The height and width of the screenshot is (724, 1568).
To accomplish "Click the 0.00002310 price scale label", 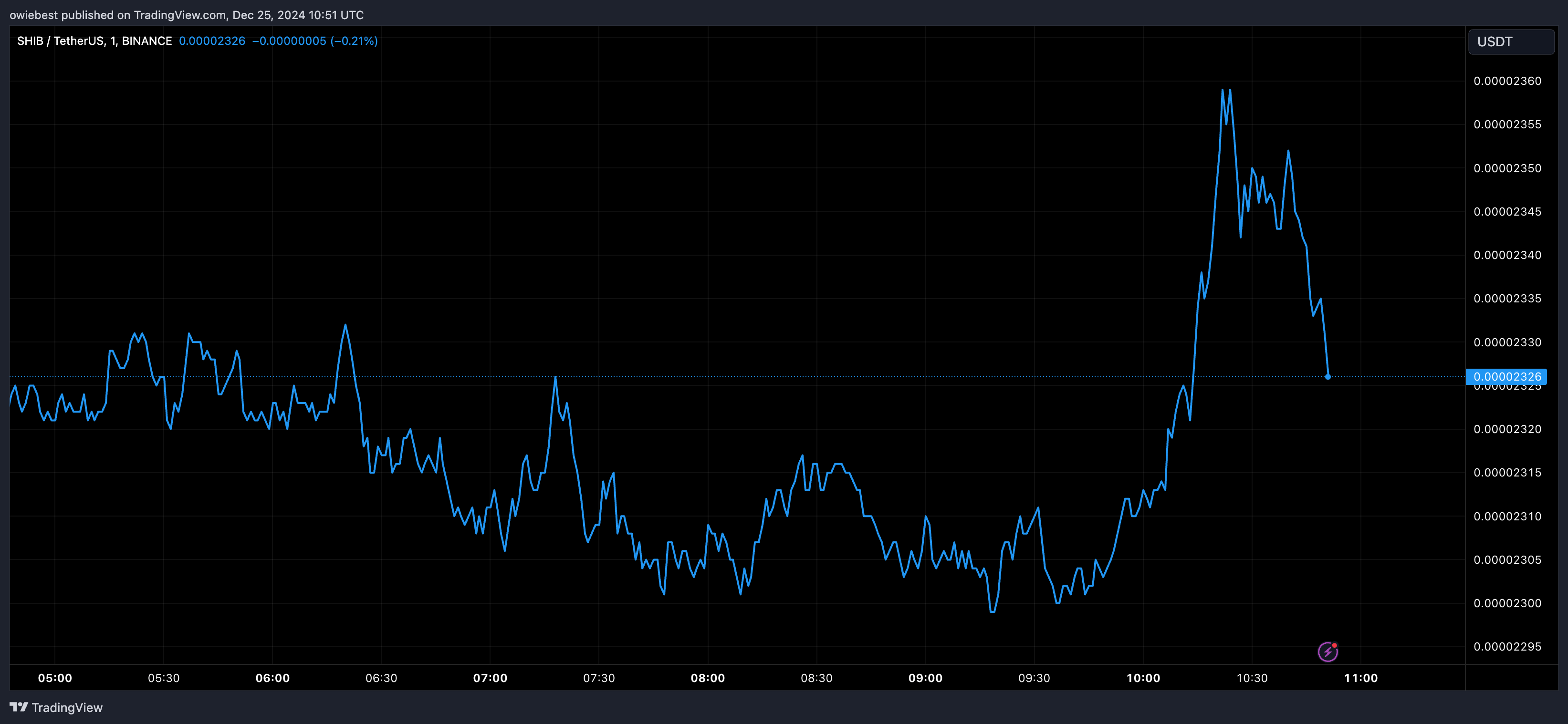I will (1507, 517).
